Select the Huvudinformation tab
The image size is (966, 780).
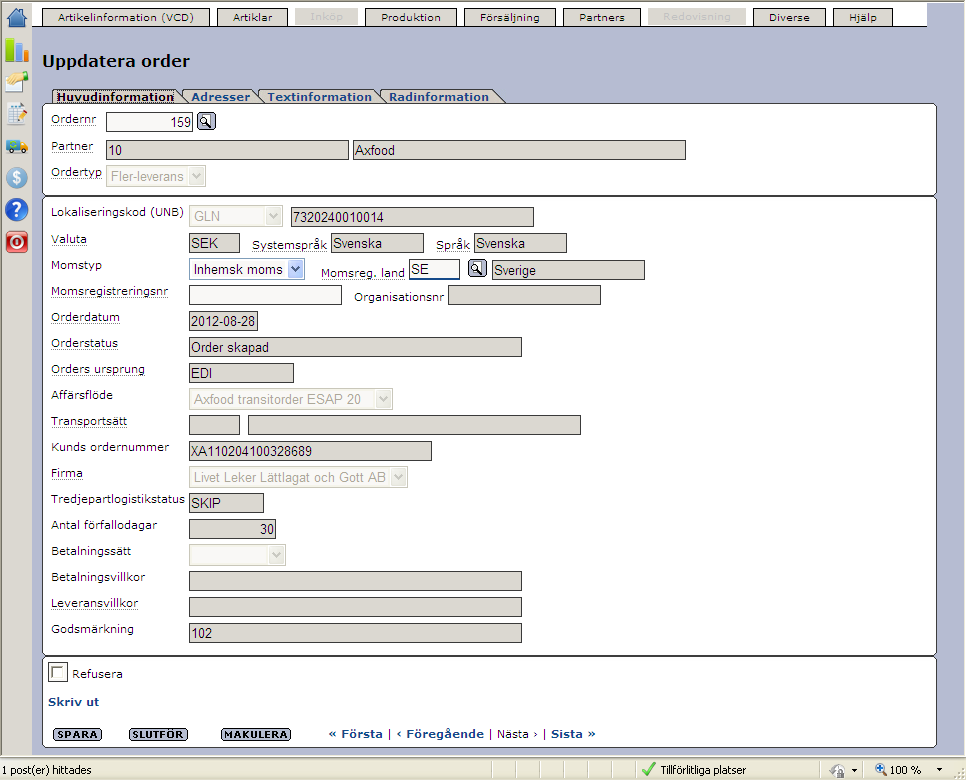[115, 97]
